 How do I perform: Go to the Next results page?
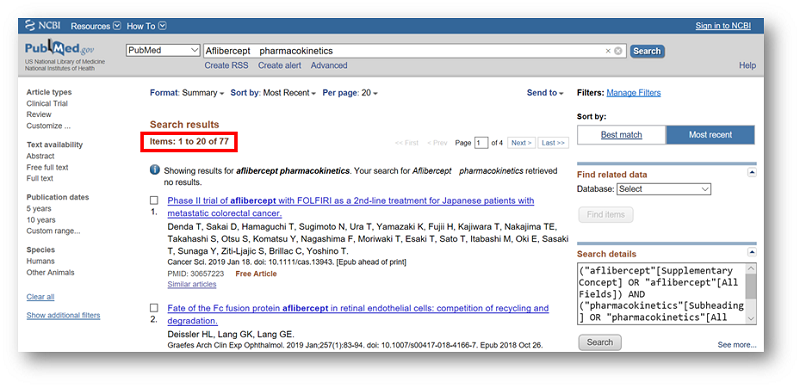click(521, 143)
